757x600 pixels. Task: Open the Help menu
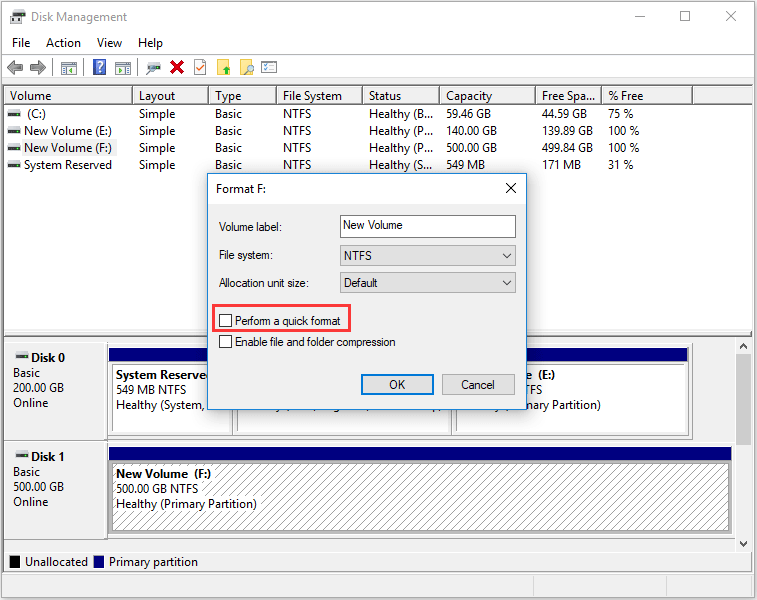(150, 43)
